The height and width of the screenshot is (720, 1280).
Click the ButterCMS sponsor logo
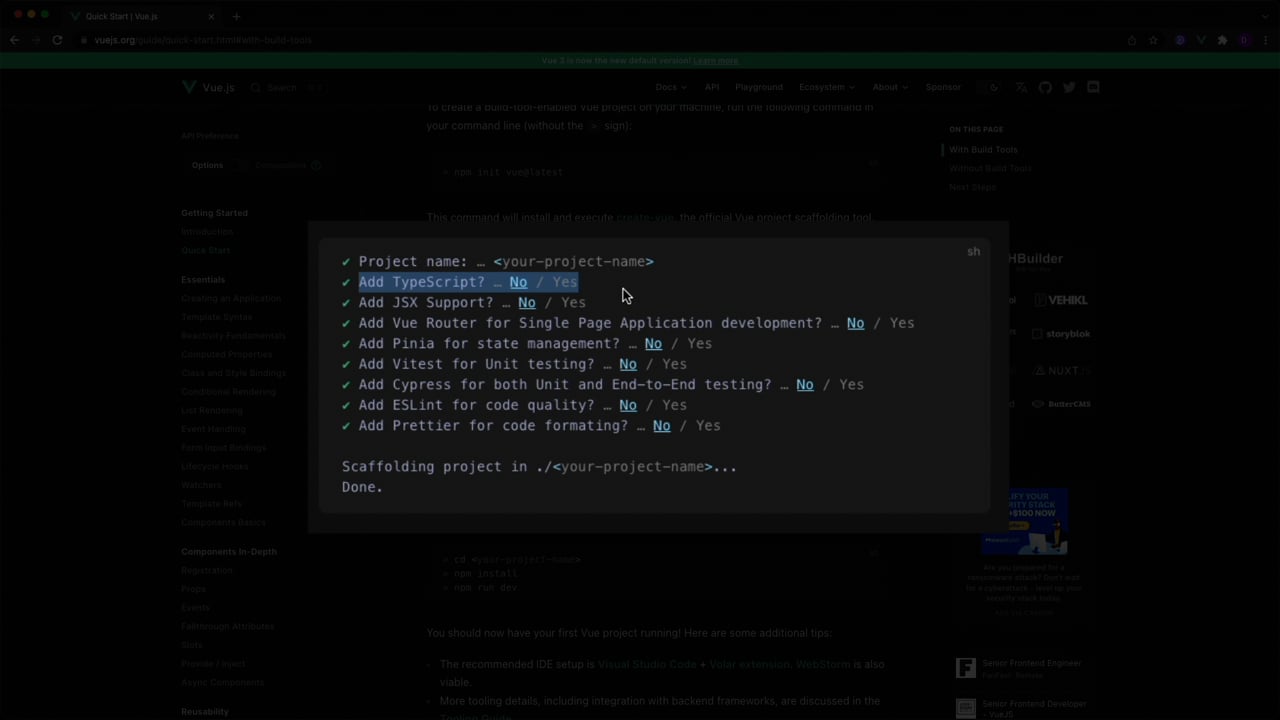click(1061, 404)
